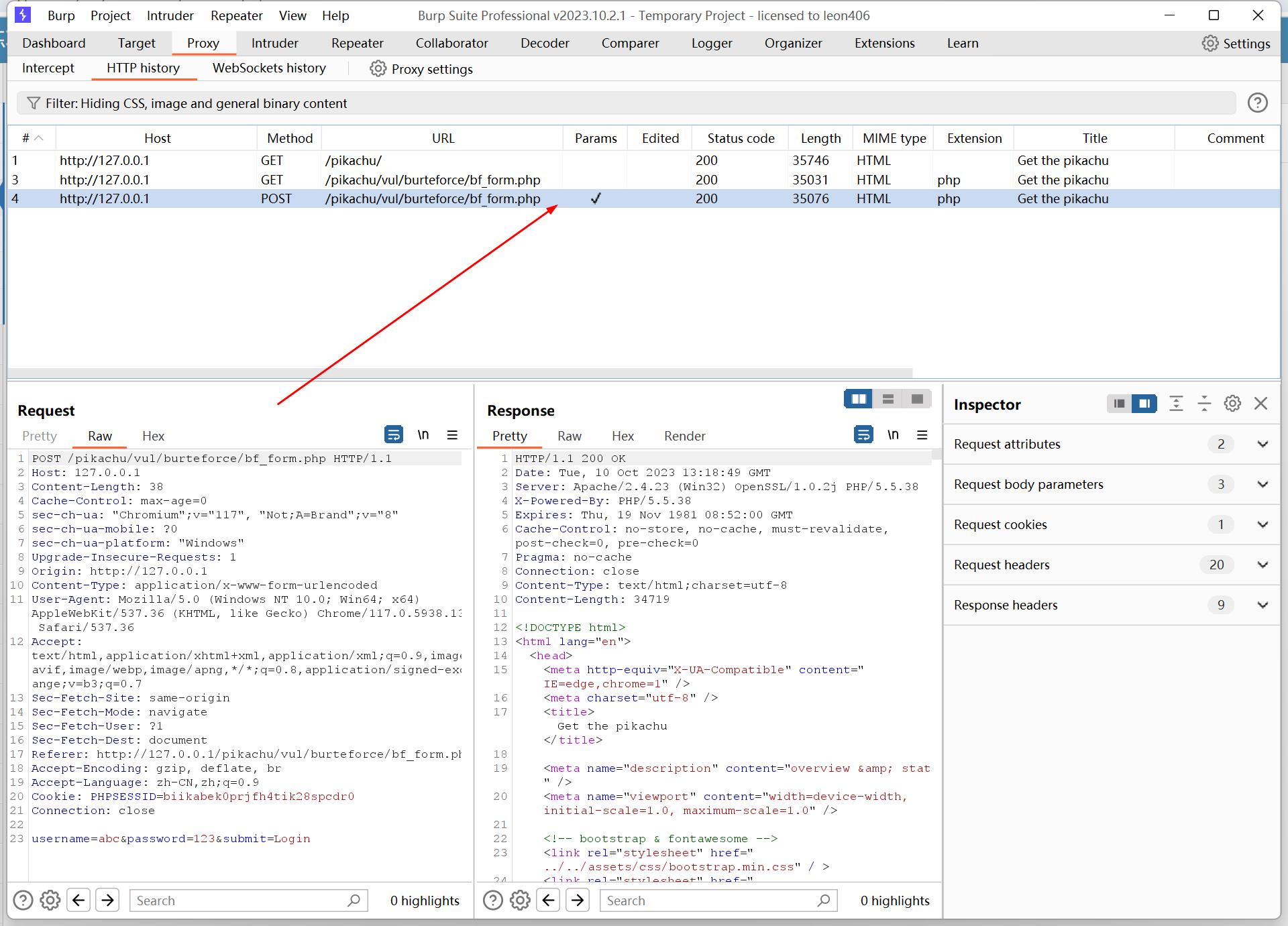The height and width of the screenshot is (926, 1288).
Task: Click the Intercept tab in Proxy
Action: coord(47,68)
